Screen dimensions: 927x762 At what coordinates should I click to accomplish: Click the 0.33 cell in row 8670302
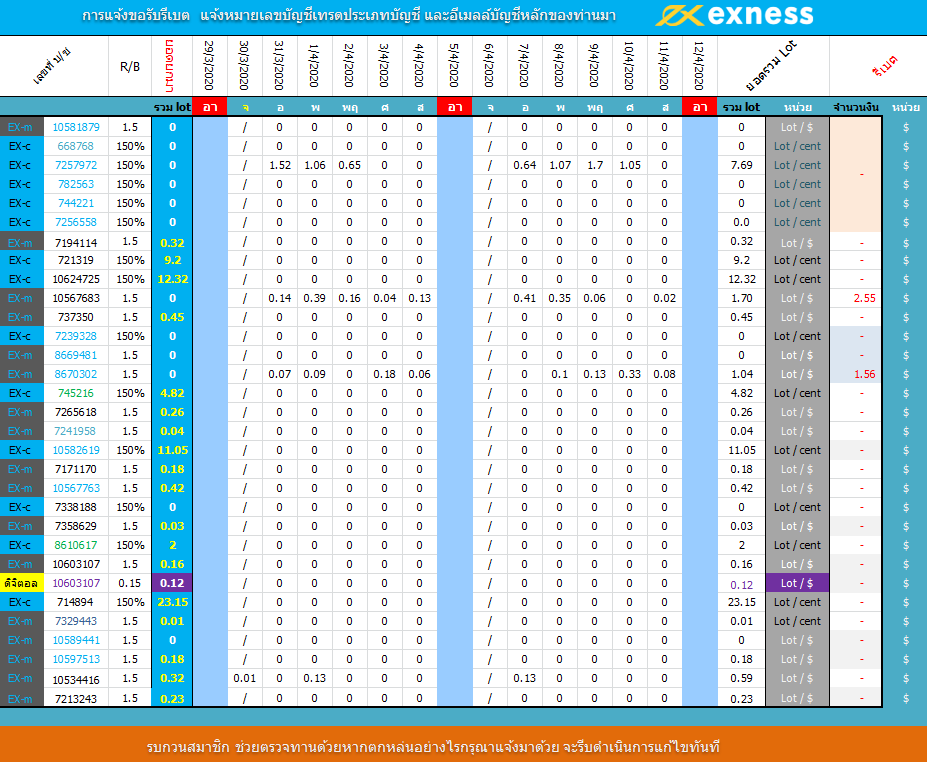tap(630, 374)
